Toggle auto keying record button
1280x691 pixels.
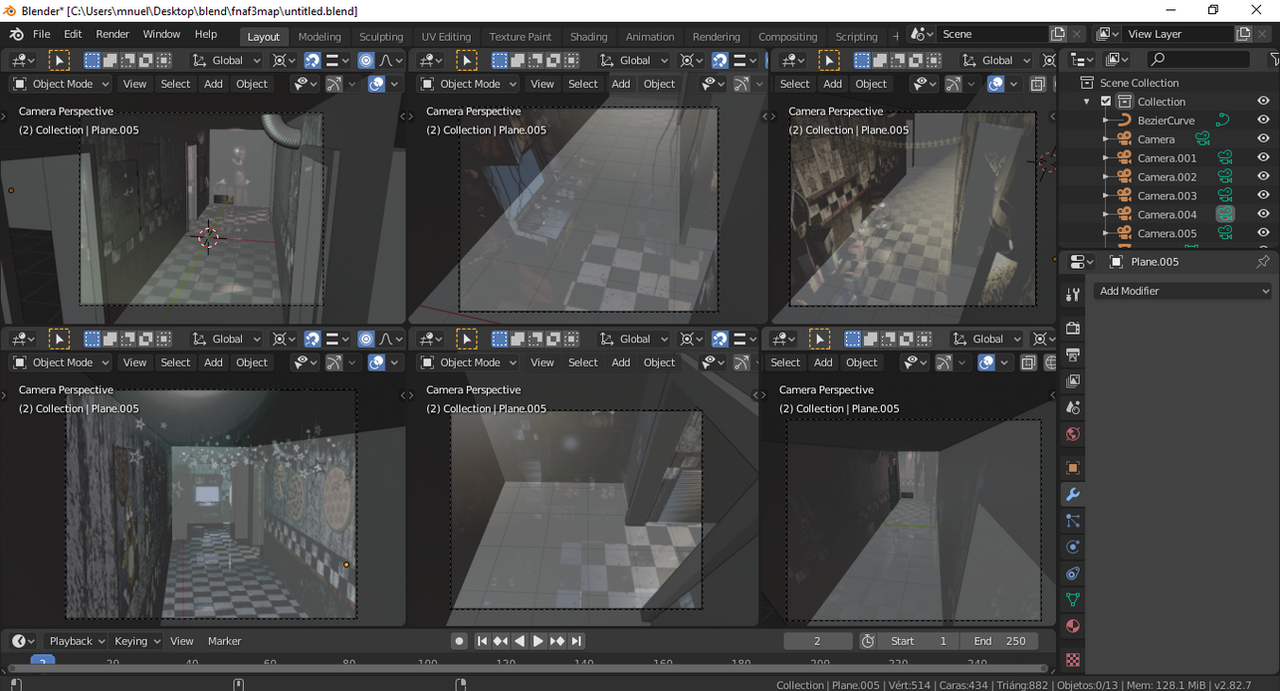pos(459,641)
